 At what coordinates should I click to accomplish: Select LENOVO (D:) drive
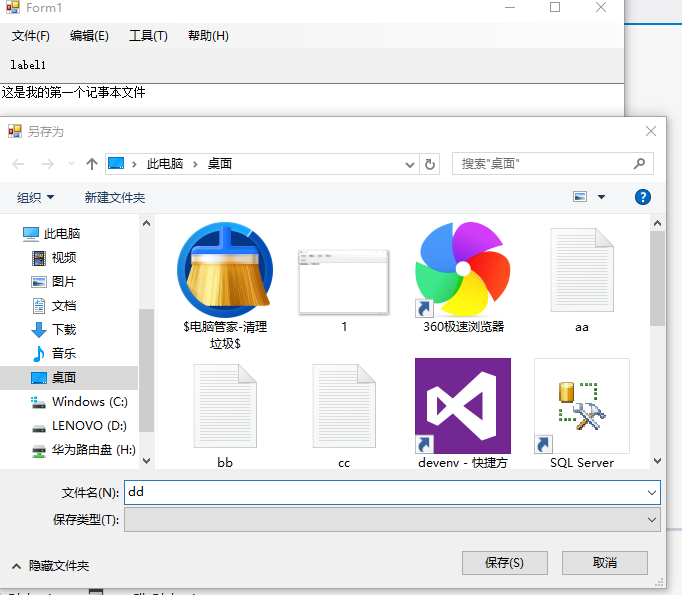(79, 425)
